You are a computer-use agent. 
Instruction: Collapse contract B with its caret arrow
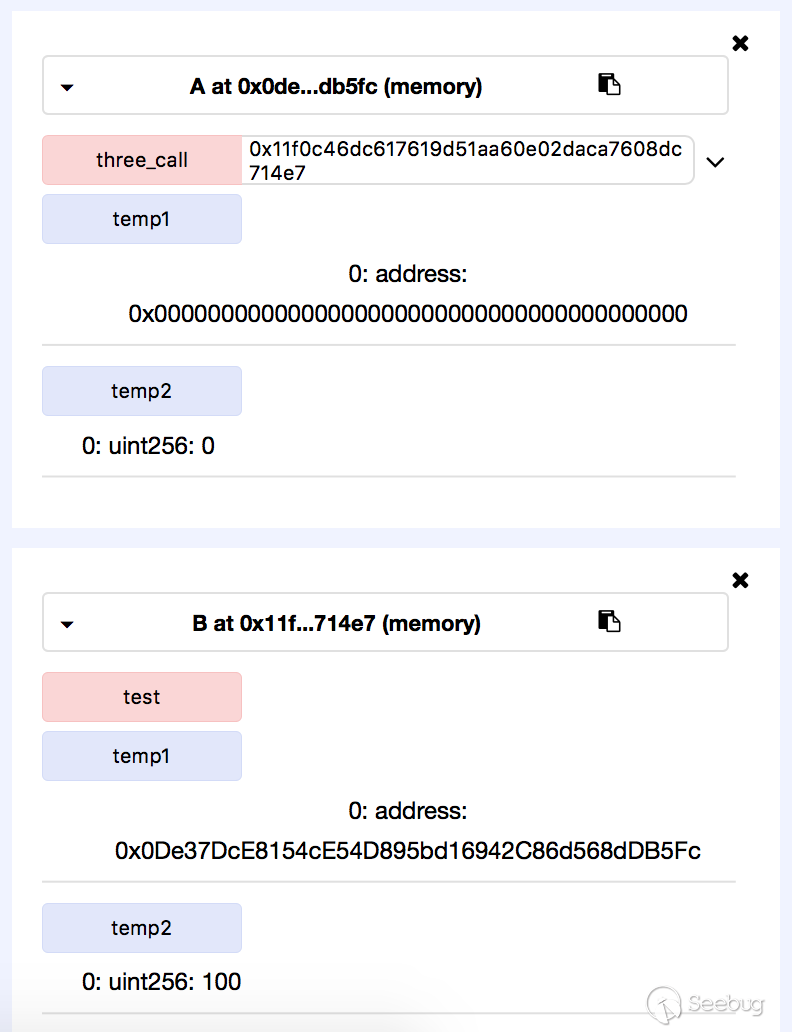67,624
